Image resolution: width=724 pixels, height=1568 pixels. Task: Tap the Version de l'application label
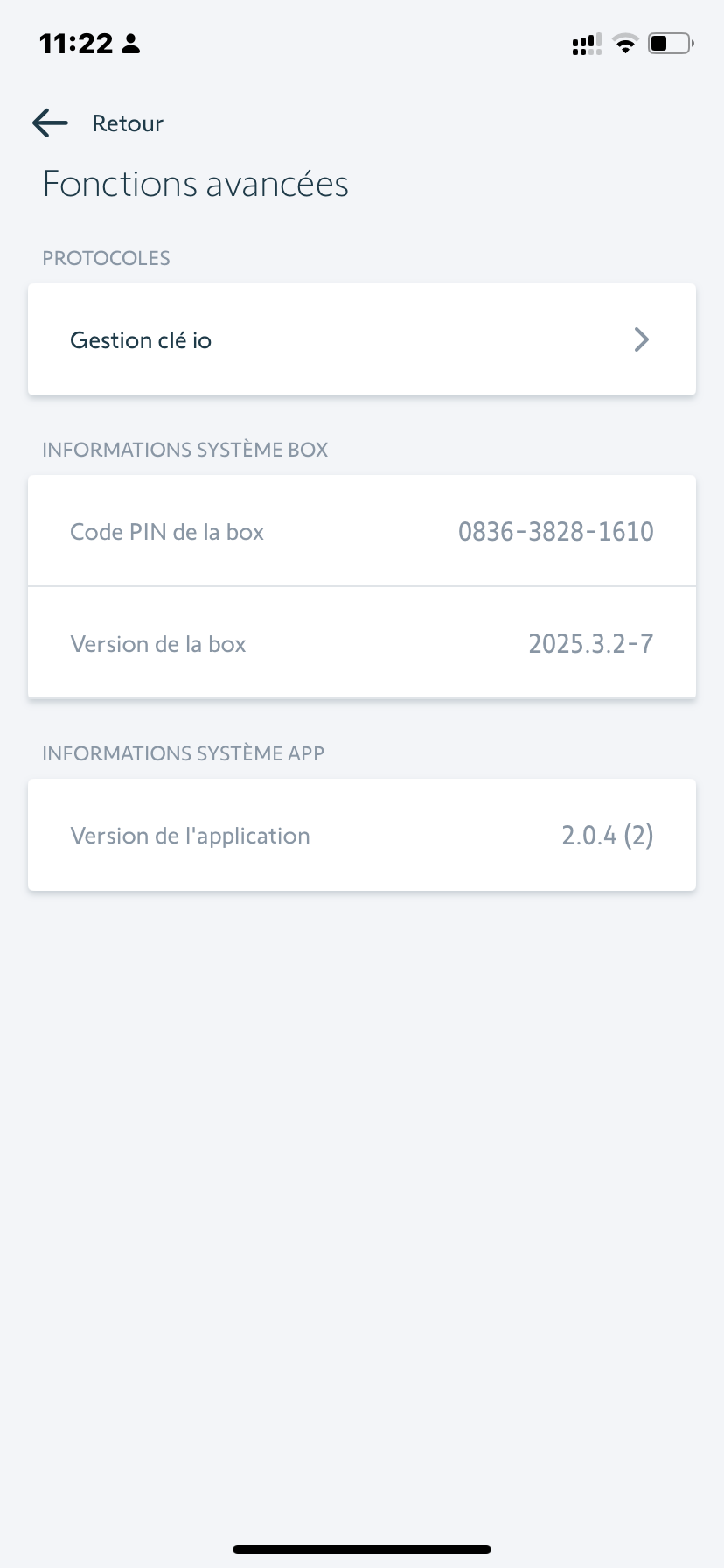click(190, 836)
